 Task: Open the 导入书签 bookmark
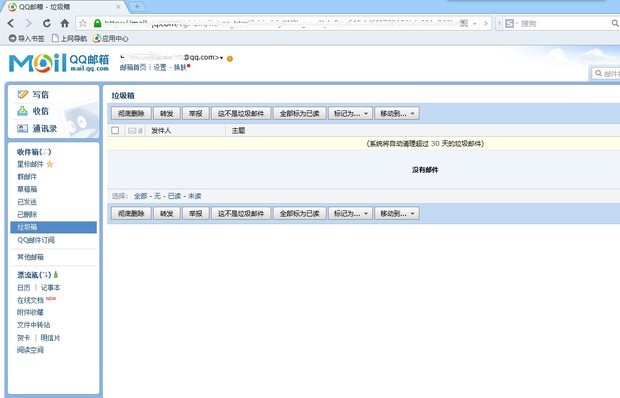26,38
